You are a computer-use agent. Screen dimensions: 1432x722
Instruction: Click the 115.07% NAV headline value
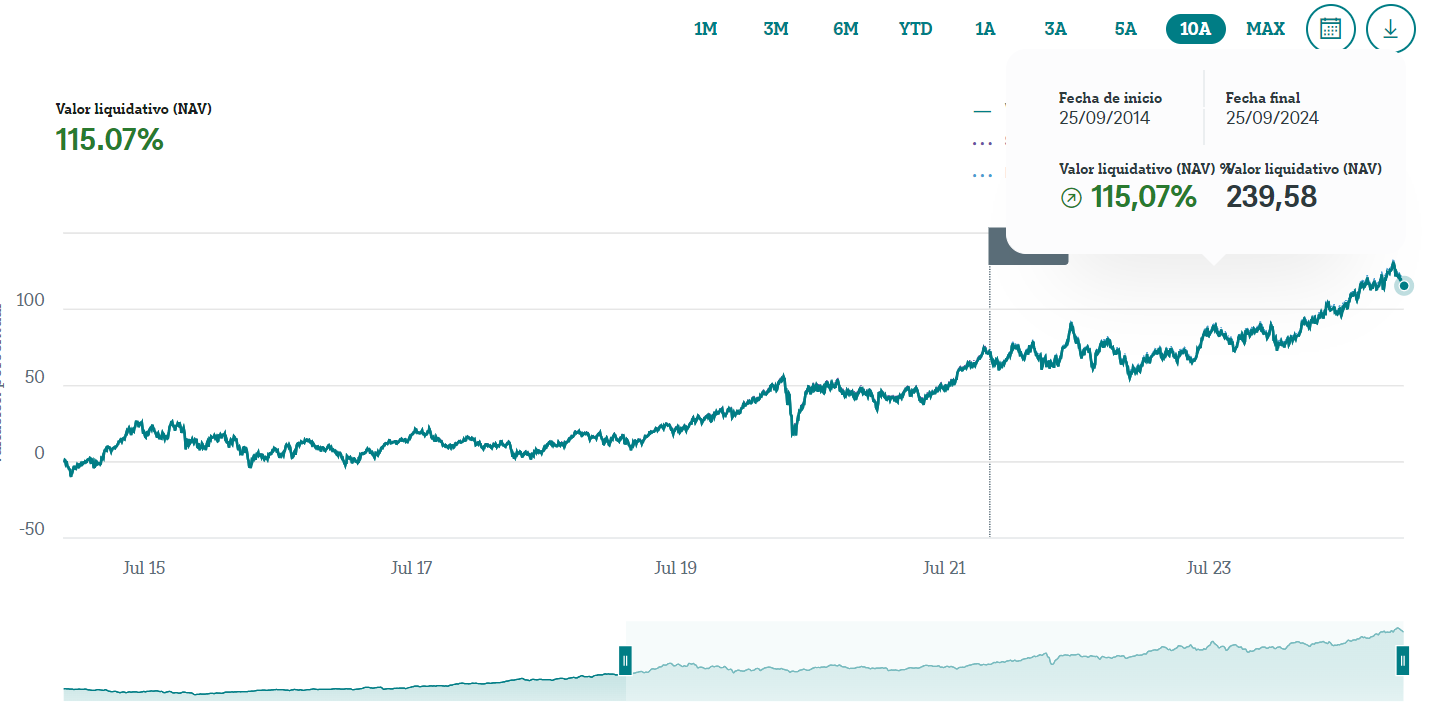[x=109, y=140]
